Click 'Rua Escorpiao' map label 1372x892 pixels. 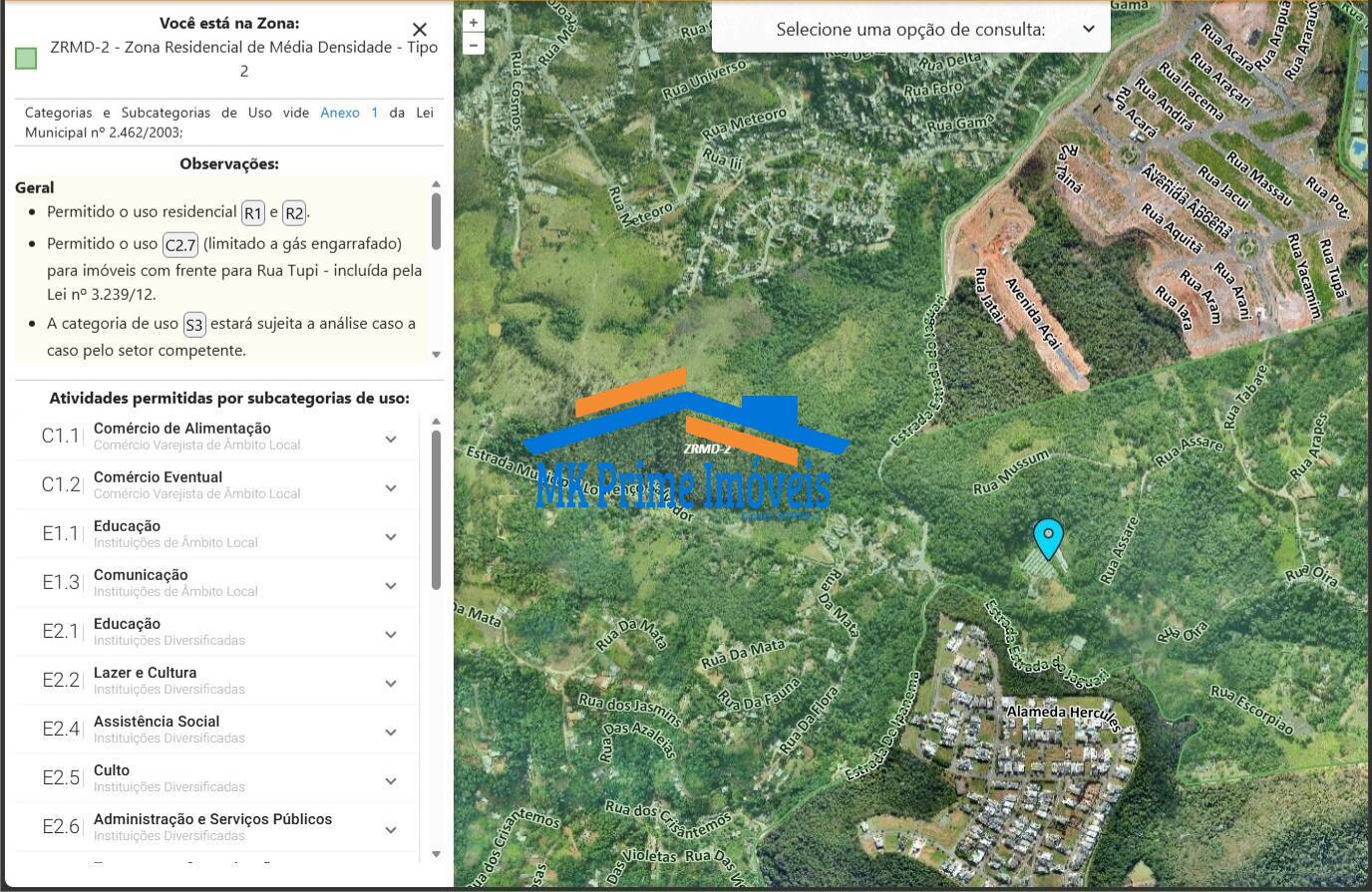point(1252,710)
